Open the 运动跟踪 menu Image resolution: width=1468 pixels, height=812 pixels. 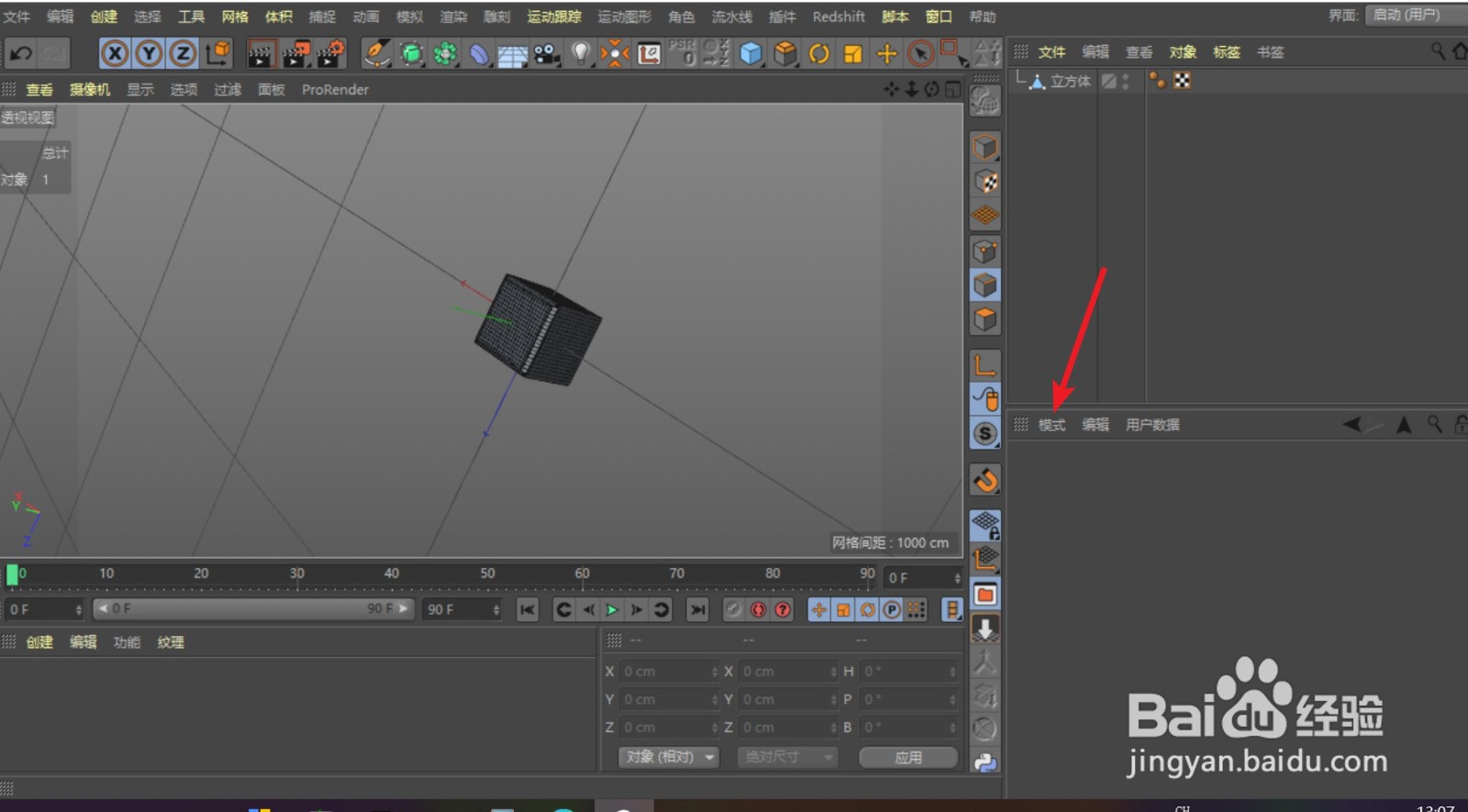[x=554, y=17]
